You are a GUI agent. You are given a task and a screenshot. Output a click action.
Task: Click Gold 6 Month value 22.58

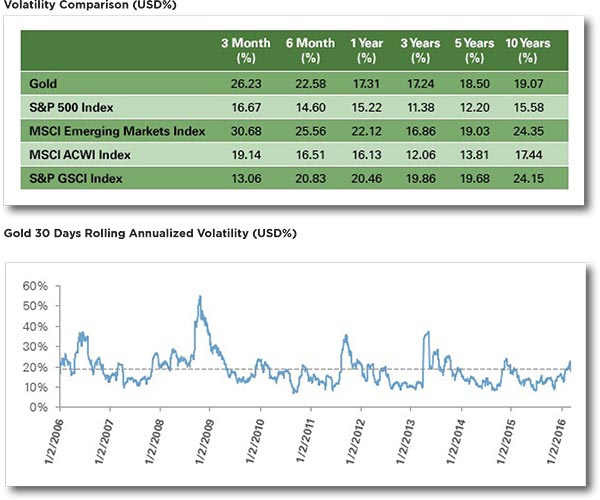coord(310,83)
